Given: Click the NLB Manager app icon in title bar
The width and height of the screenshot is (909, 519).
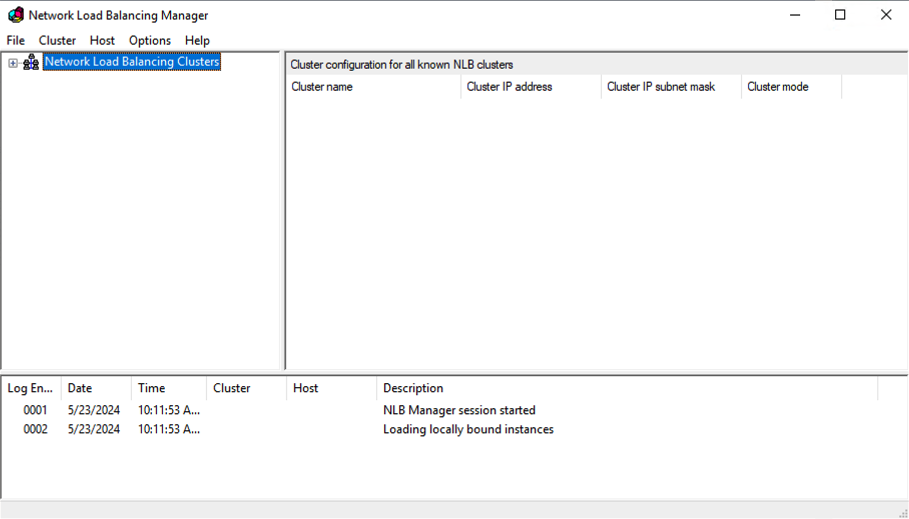Looking at the screenshot, I should (15, 15).
